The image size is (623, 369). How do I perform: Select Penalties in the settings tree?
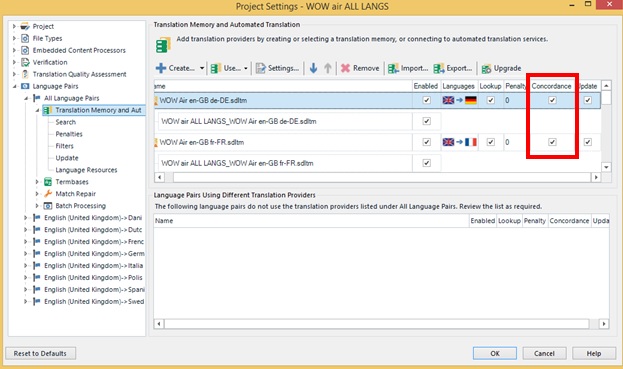[x=69, y=134]
